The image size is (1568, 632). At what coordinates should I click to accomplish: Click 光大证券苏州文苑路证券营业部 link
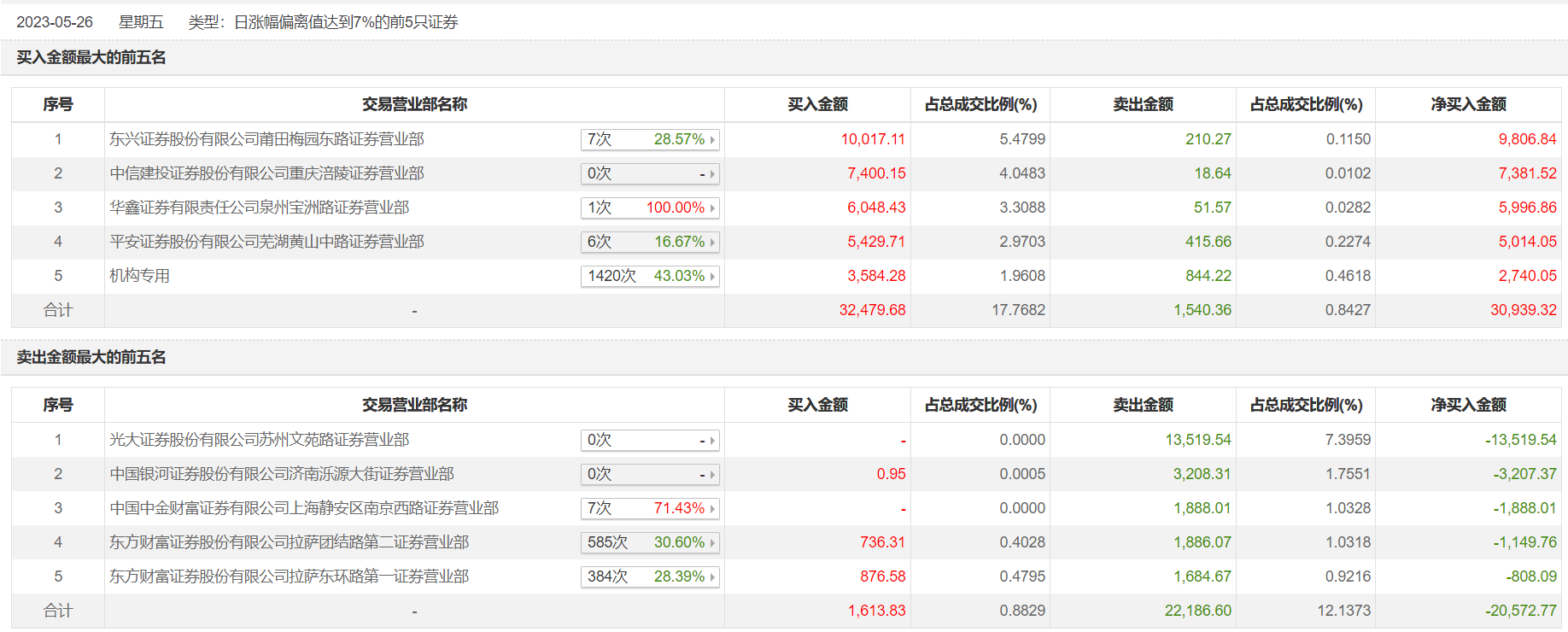(259, 440)
